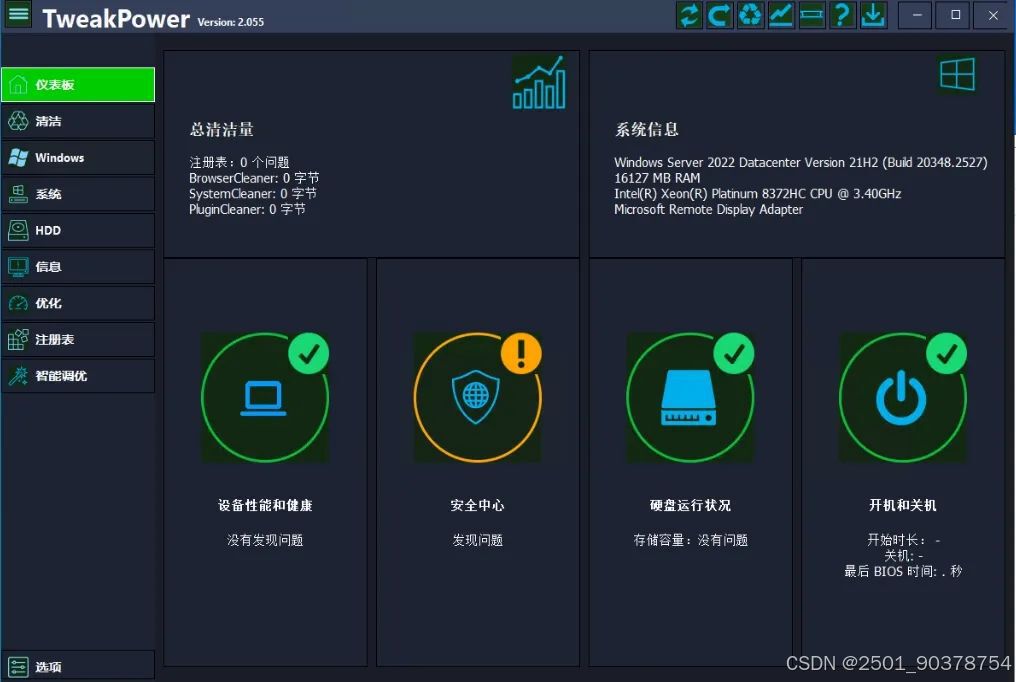Select 仪表板 in the sidebar

(x=78, y=84)
